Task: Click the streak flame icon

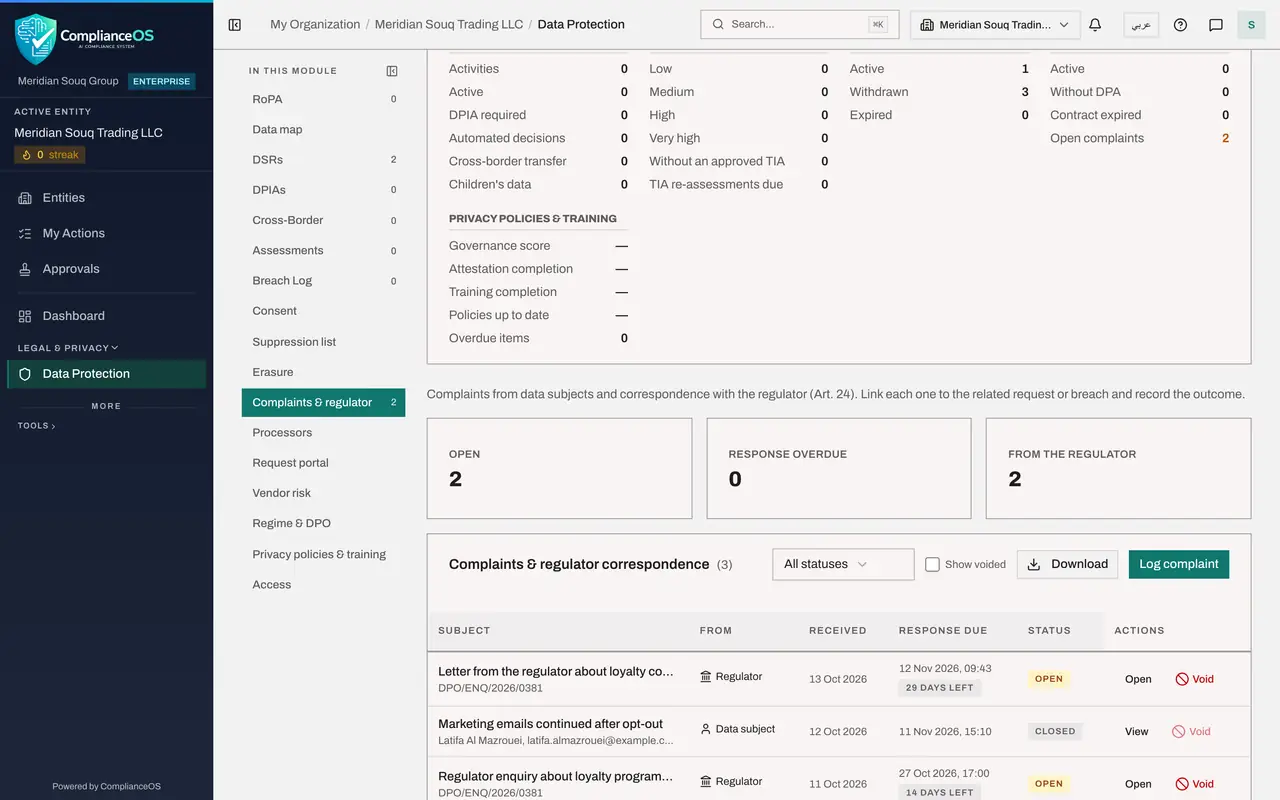Action: coord(27,155)
